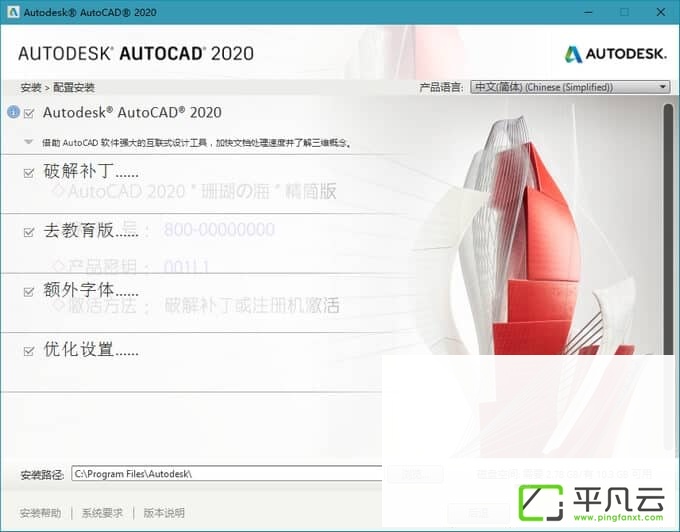Click the blue info icon beside AutoCAD 2020
Screen dimensions: 680x532
13,112
